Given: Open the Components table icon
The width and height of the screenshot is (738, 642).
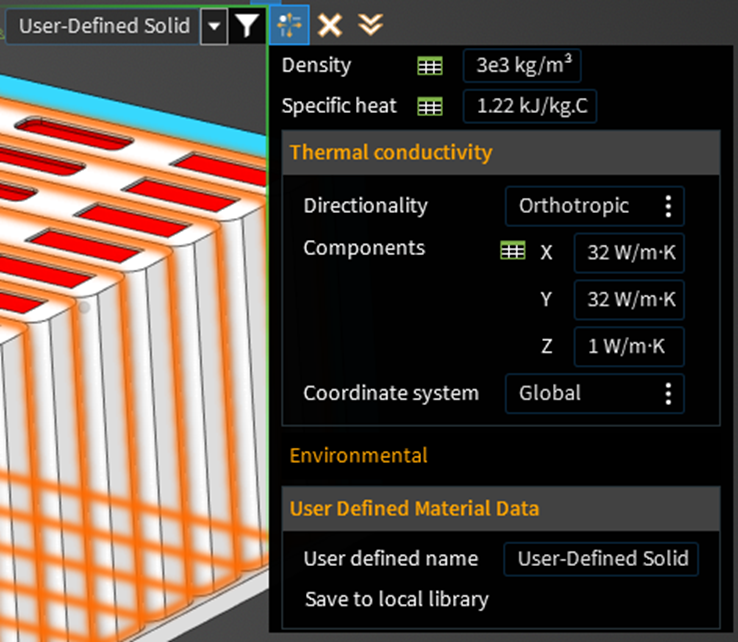Looking at the screenshot, I should 513,250.
